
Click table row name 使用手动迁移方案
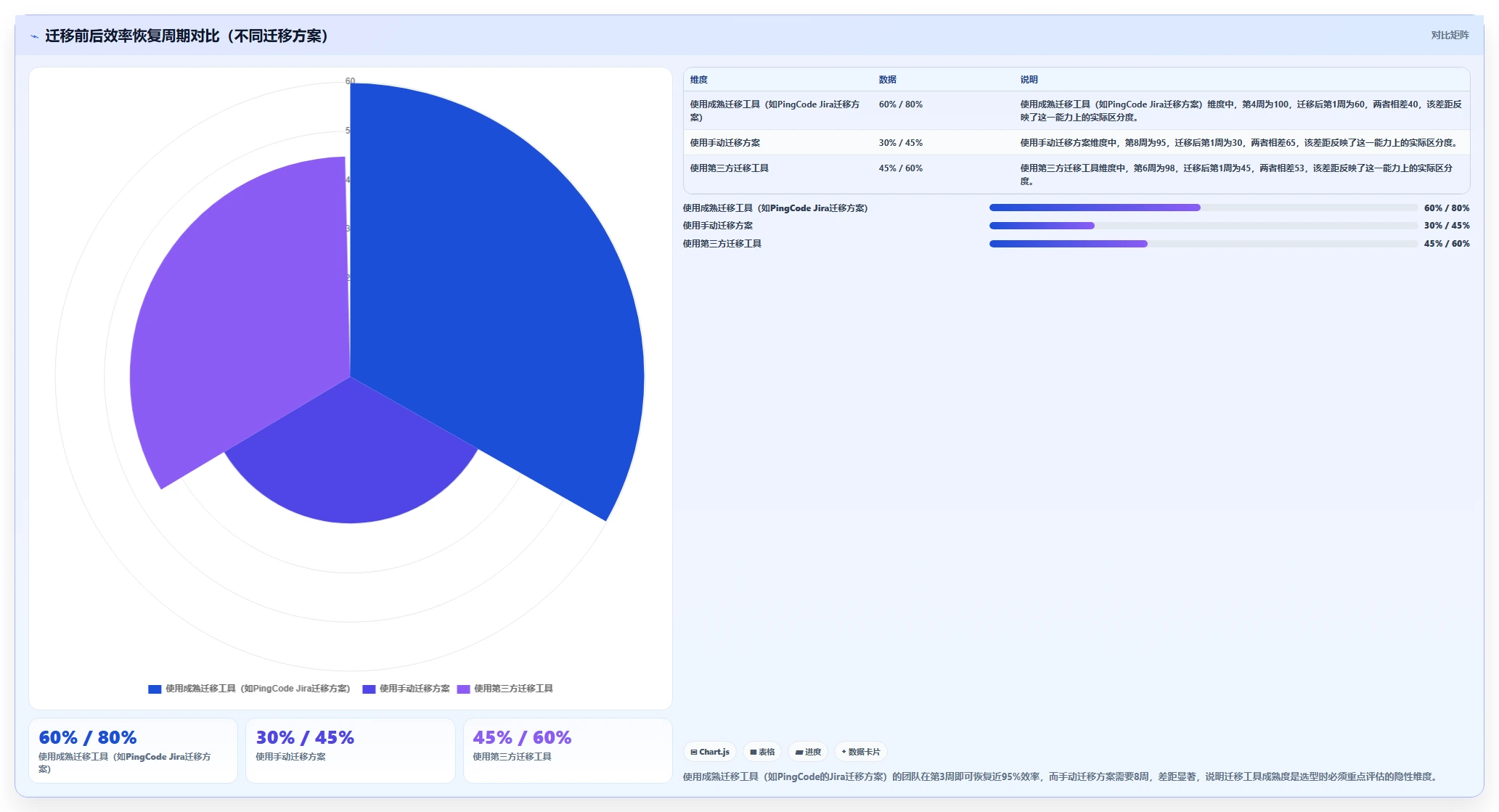point(724,143)
